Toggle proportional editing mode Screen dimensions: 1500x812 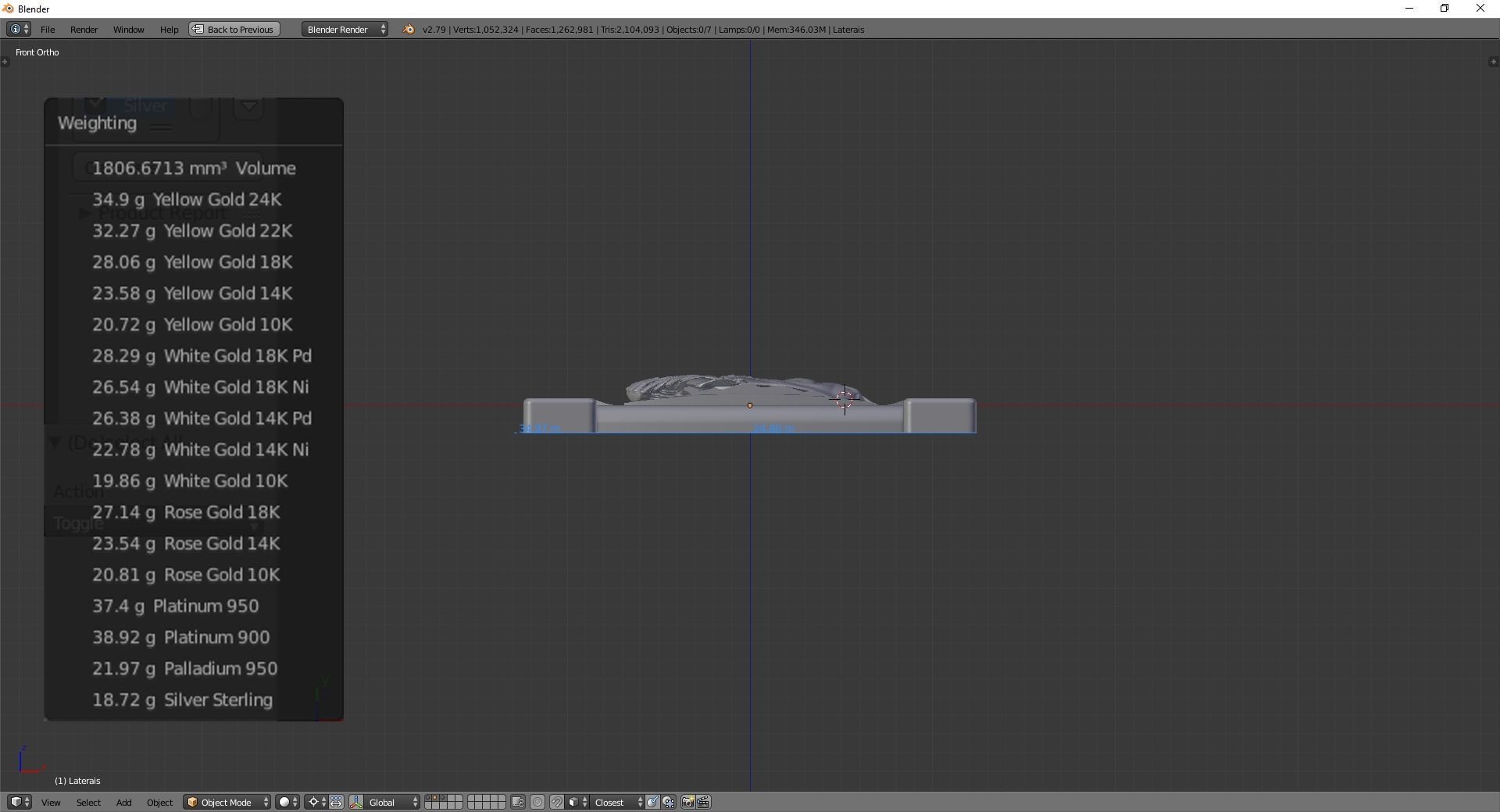click(537, 802)
